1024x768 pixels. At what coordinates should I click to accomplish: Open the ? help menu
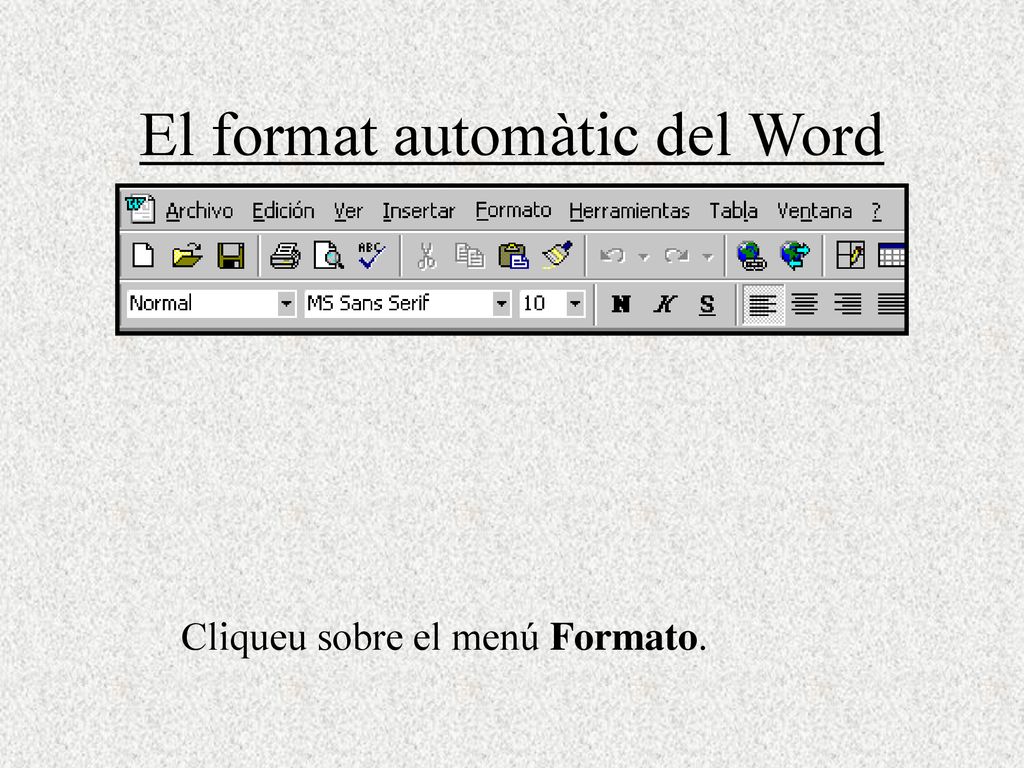point(876,211)
